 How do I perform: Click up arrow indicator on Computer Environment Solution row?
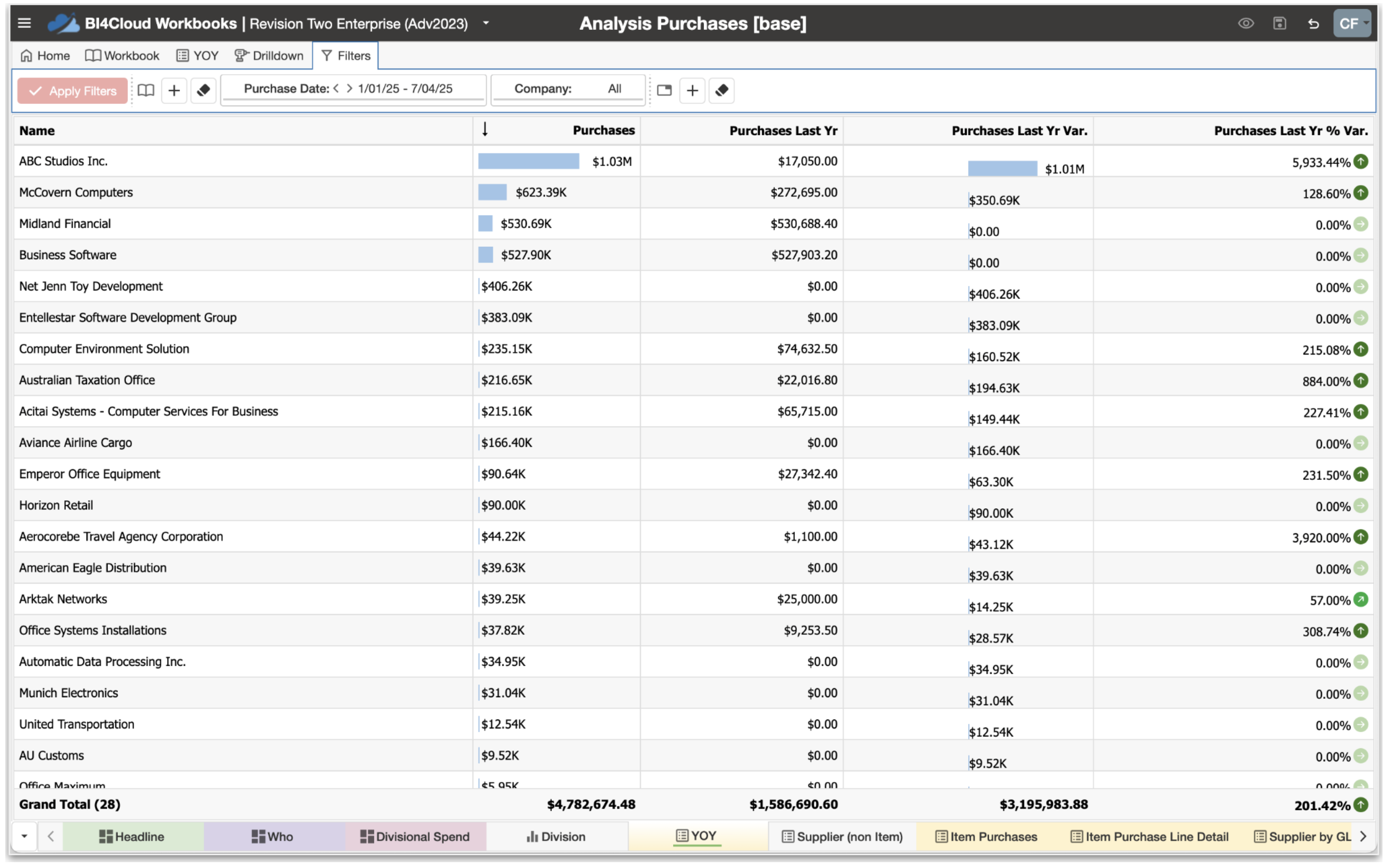(1361, 350)
